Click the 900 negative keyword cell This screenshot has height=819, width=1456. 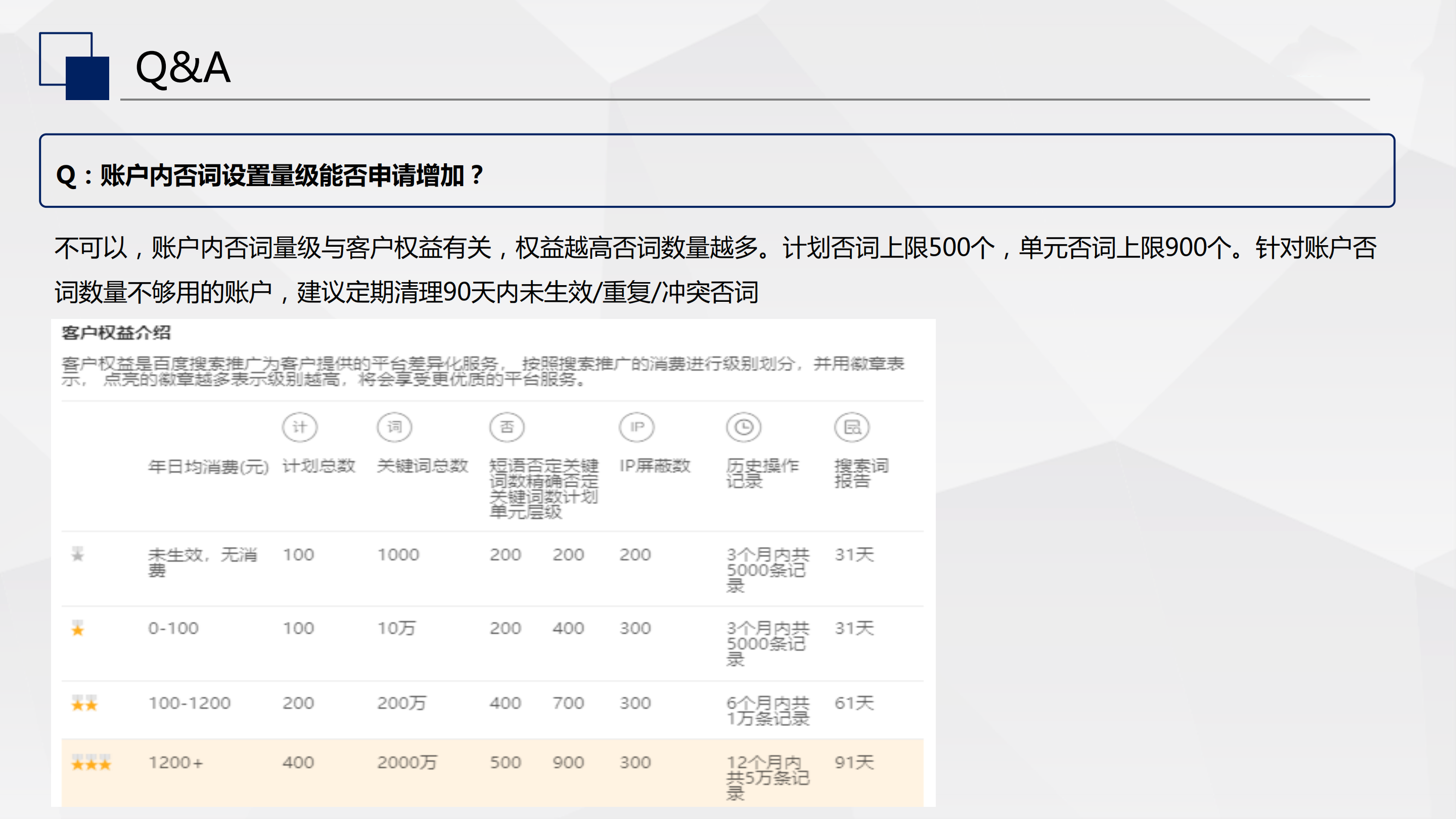569,762
